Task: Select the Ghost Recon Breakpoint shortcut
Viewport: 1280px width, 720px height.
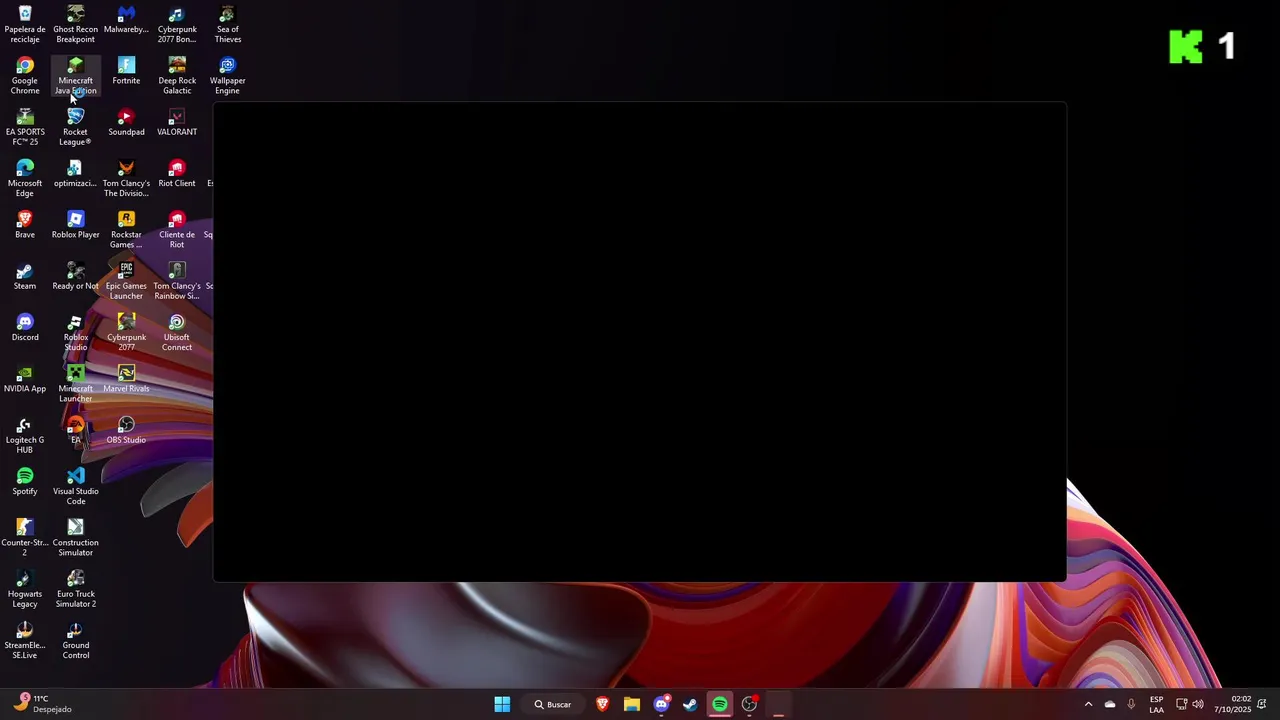Action: [75, 24]
